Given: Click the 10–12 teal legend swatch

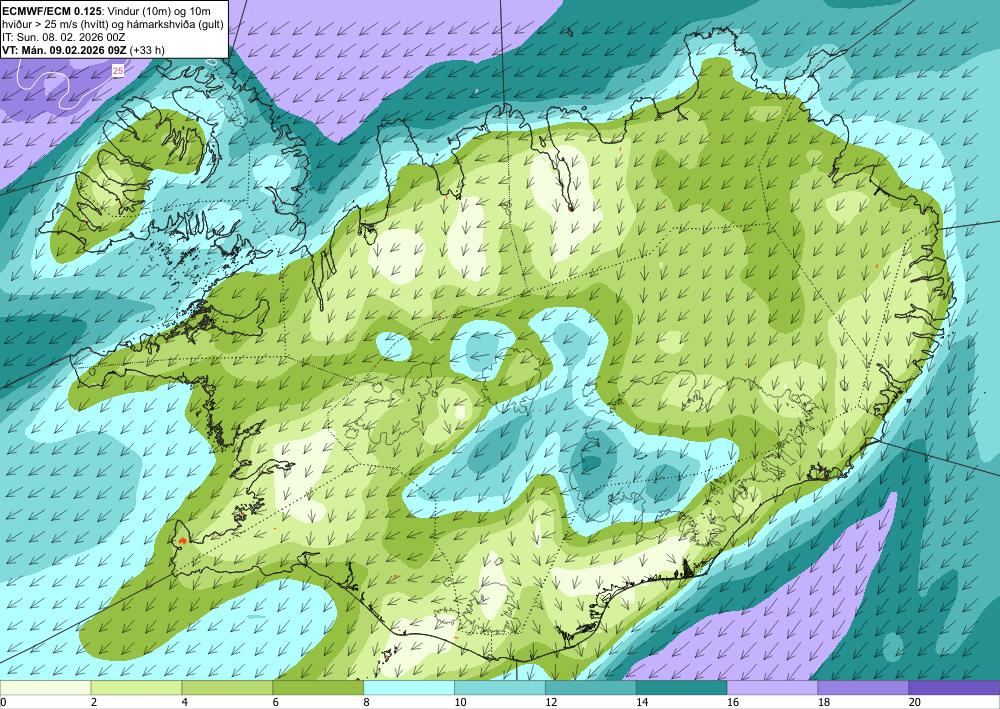Looking at the screenshot, I should [x=500, y=688].
